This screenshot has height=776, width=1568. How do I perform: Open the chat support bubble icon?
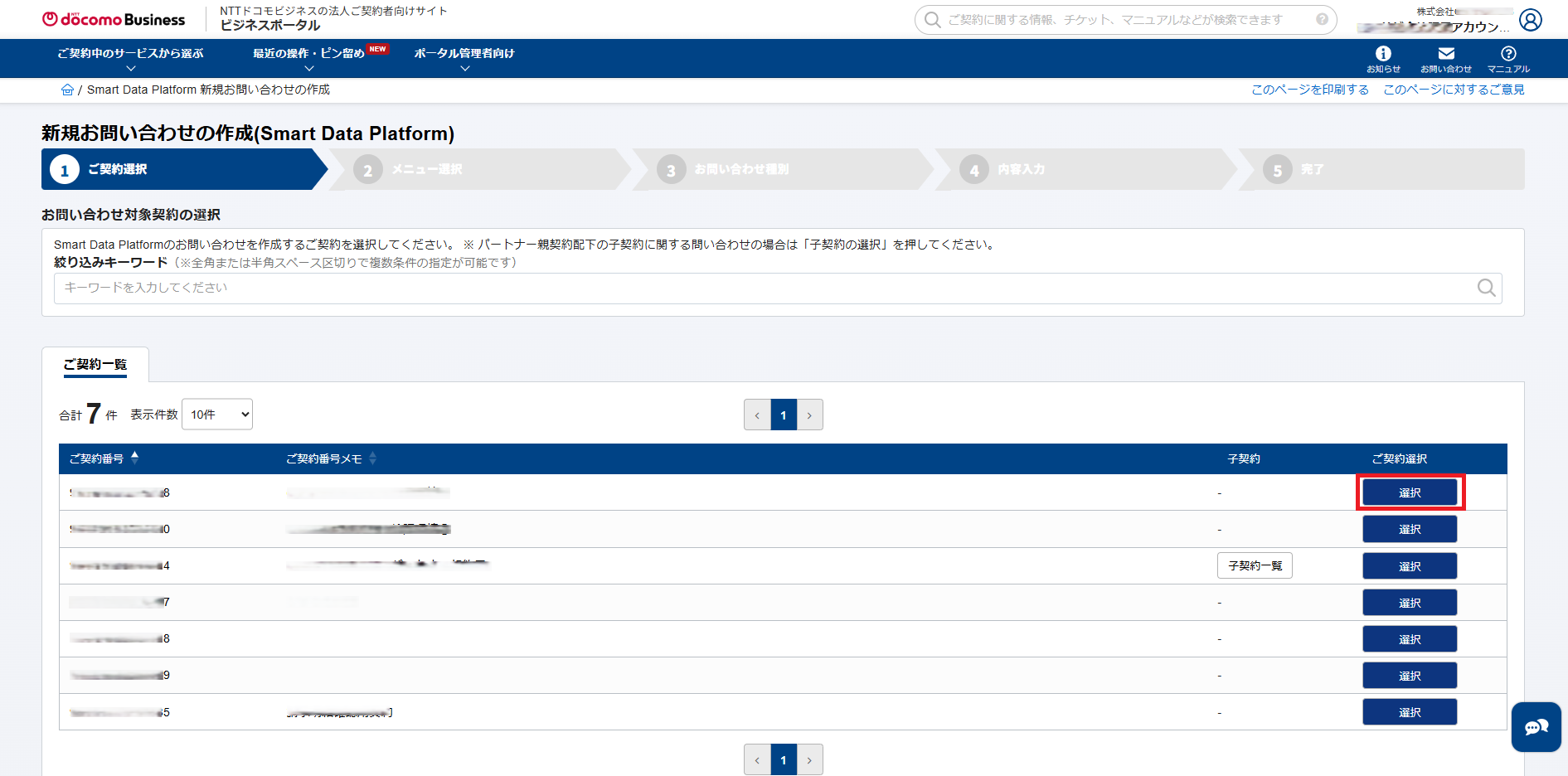coord(1536,727)
